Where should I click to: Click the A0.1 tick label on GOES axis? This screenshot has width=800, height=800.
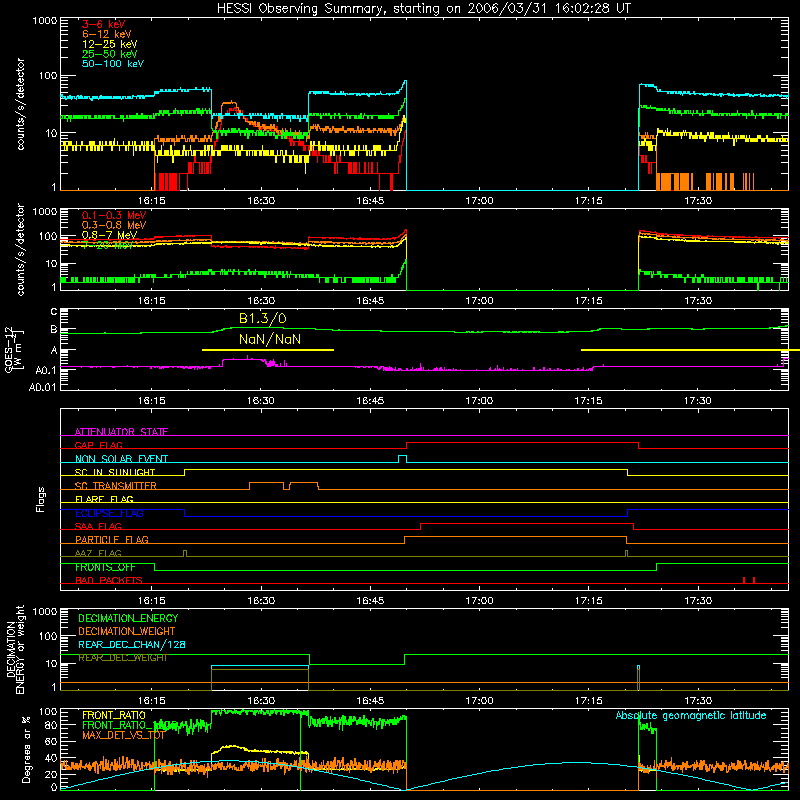click(45, 370)
